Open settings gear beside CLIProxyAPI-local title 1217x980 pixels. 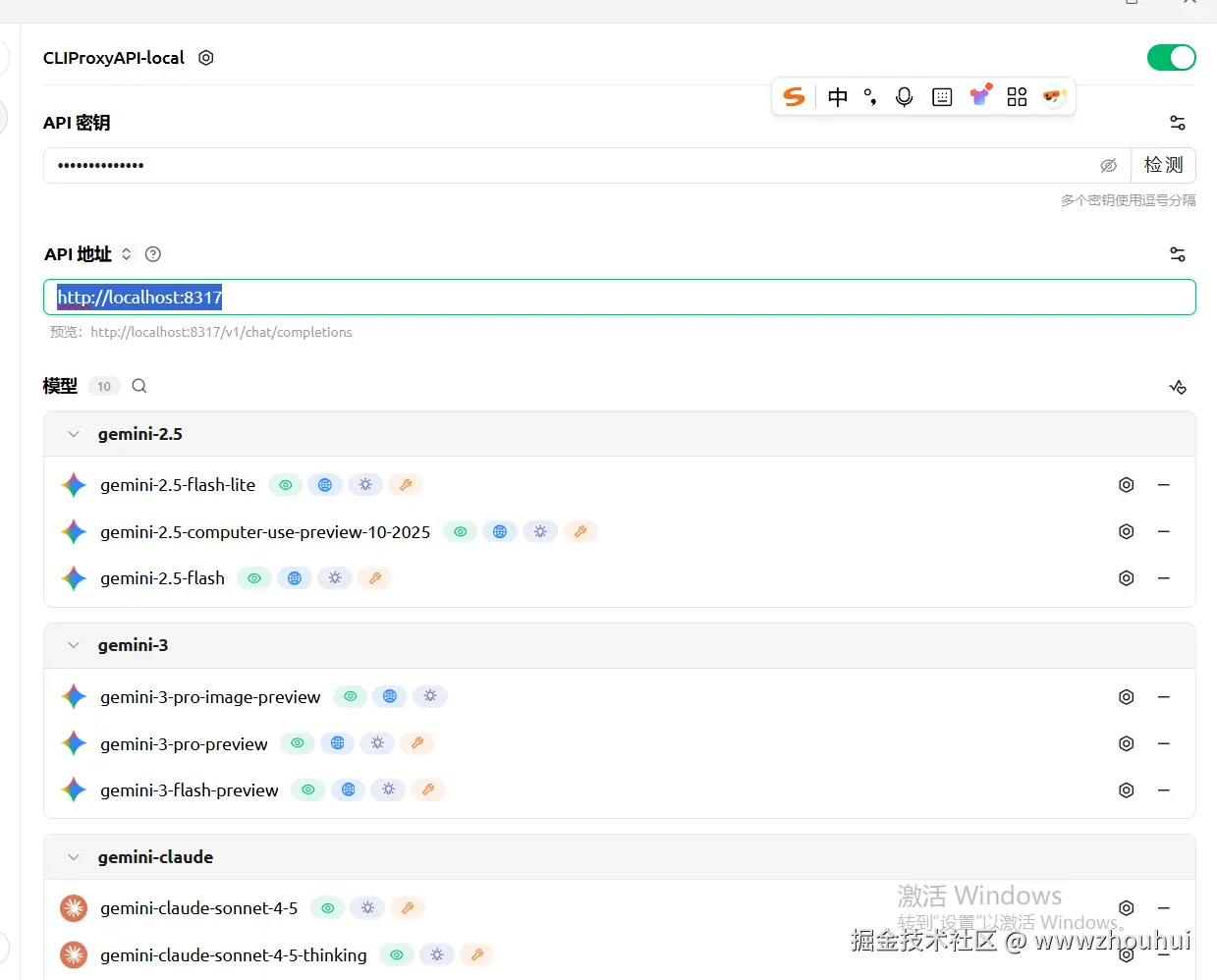click(x=206, y=58)
